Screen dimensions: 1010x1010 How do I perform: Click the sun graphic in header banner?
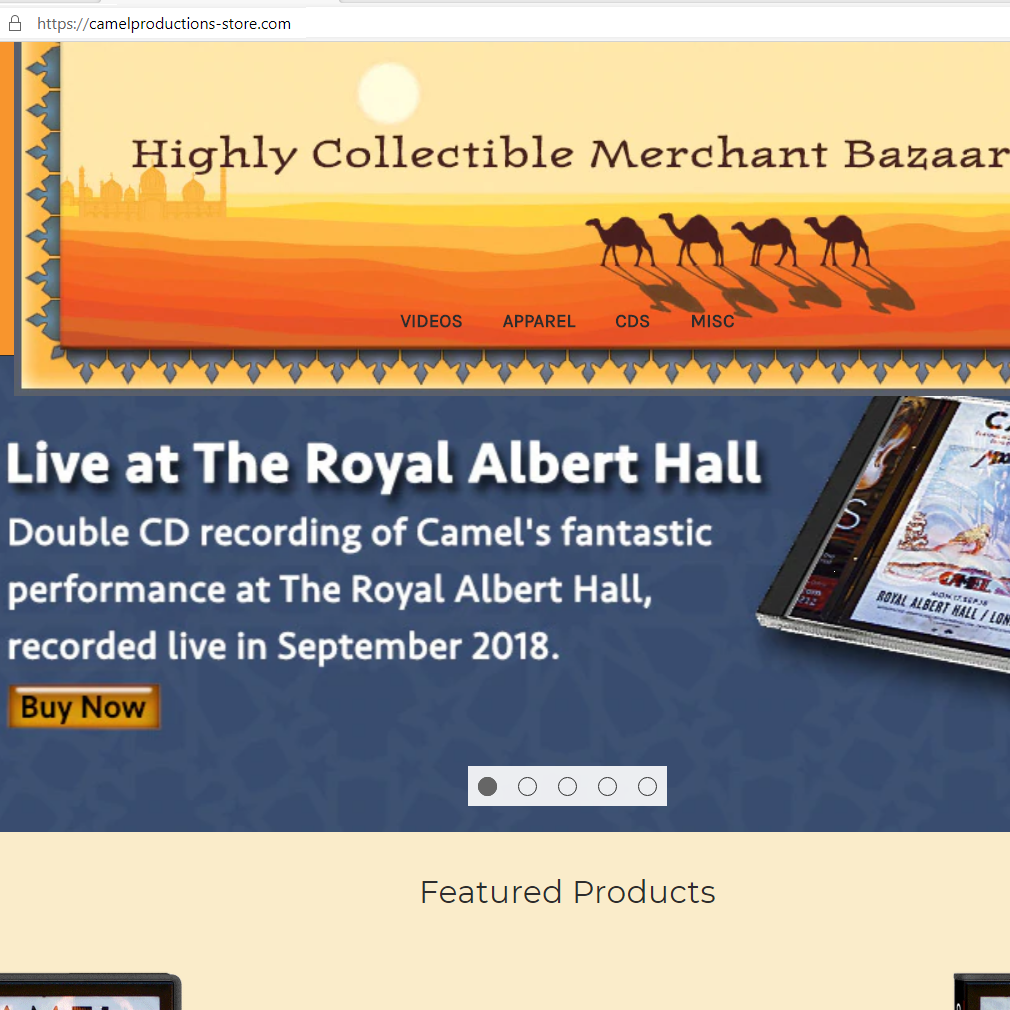coord(388,93)
